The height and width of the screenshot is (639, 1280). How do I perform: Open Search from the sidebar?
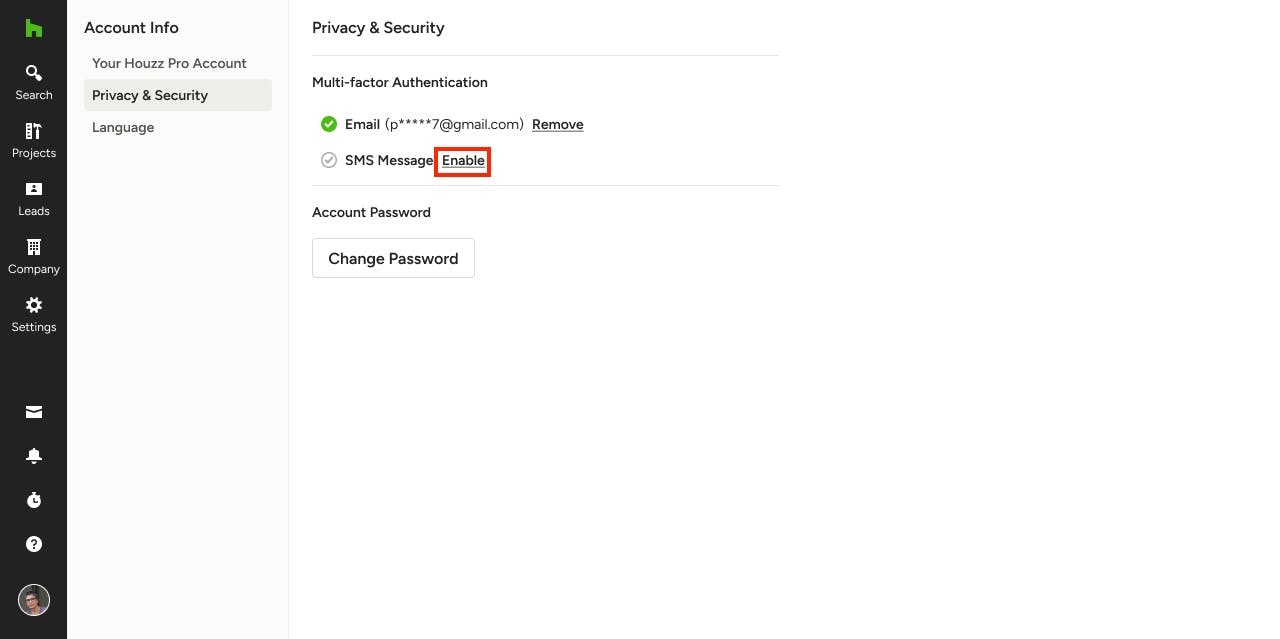pos(33,82)
